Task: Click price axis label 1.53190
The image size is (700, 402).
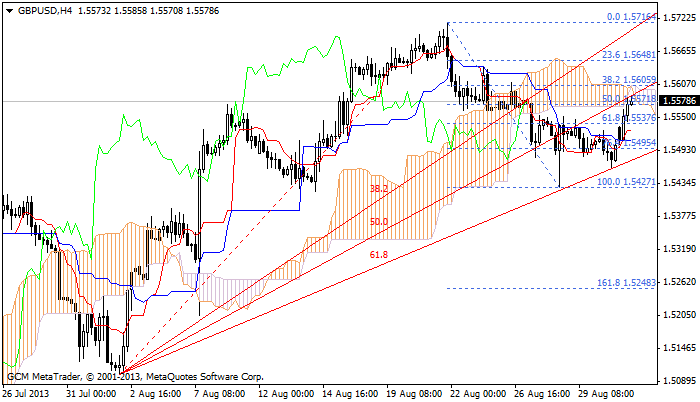Action: [x=679, y=249]
